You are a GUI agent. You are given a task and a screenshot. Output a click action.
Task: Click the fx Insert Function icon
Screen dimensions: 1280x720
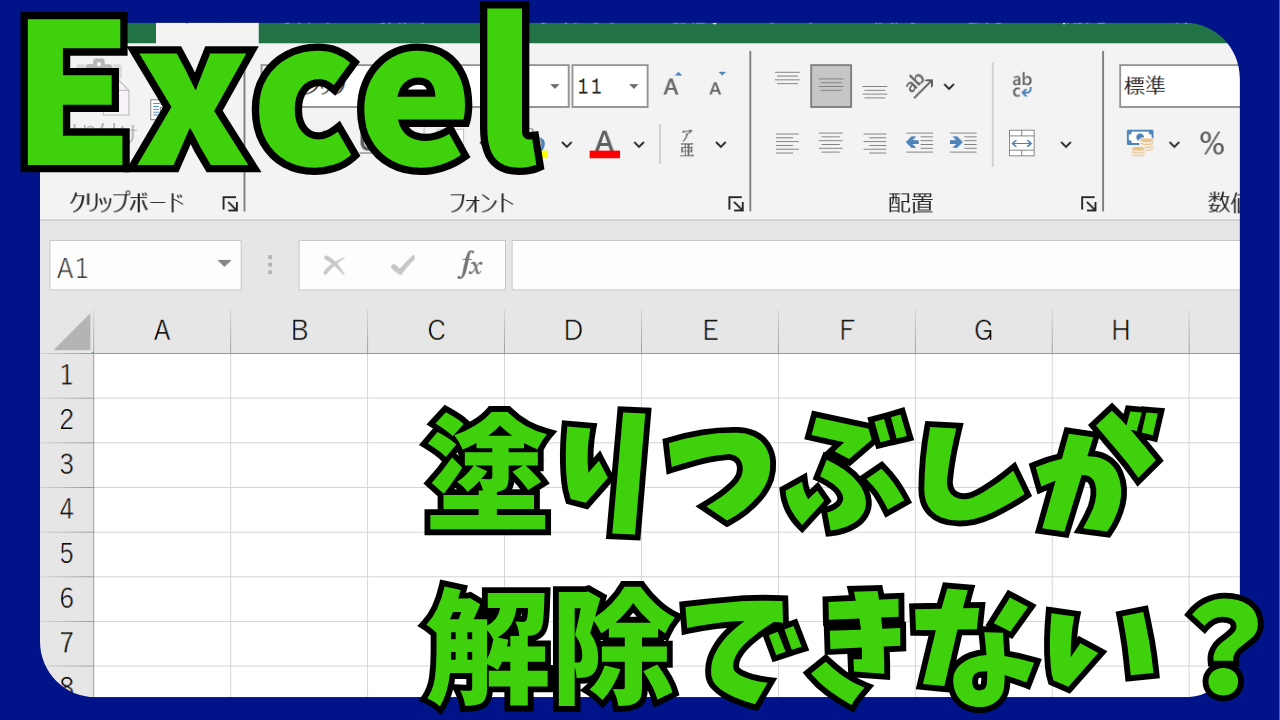[x=470, y=265]
